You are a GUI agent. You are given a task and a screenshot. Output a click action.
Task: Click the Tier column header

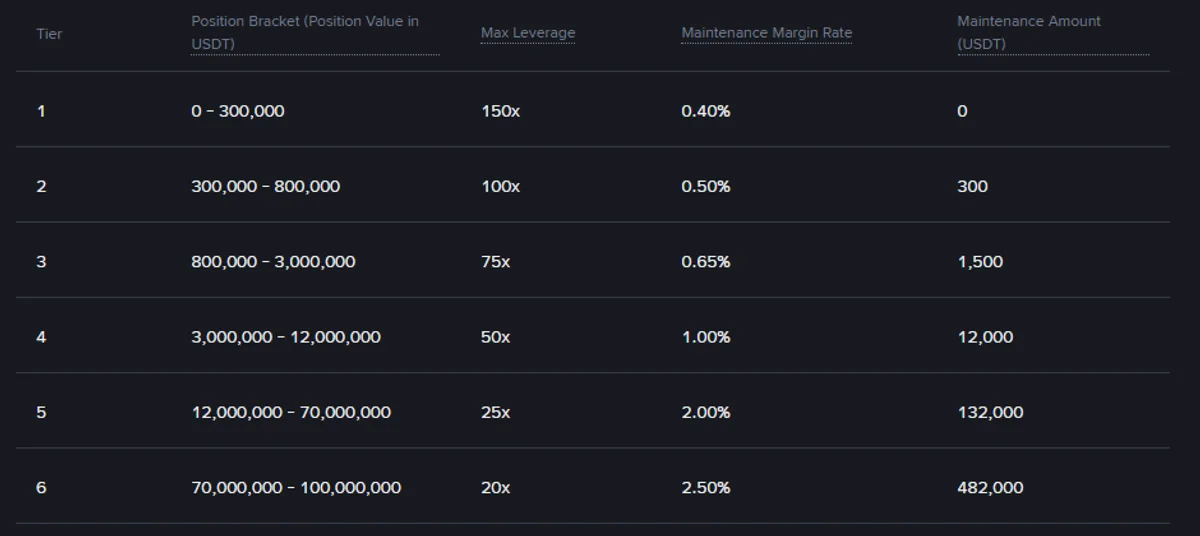49,34
